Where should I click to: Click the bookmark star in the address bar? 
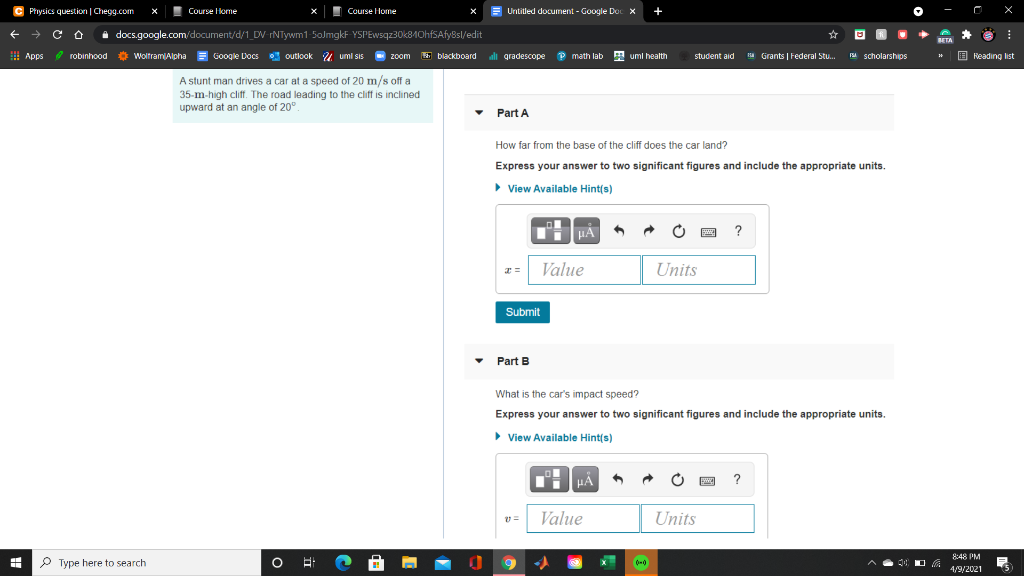click(832, 33)
